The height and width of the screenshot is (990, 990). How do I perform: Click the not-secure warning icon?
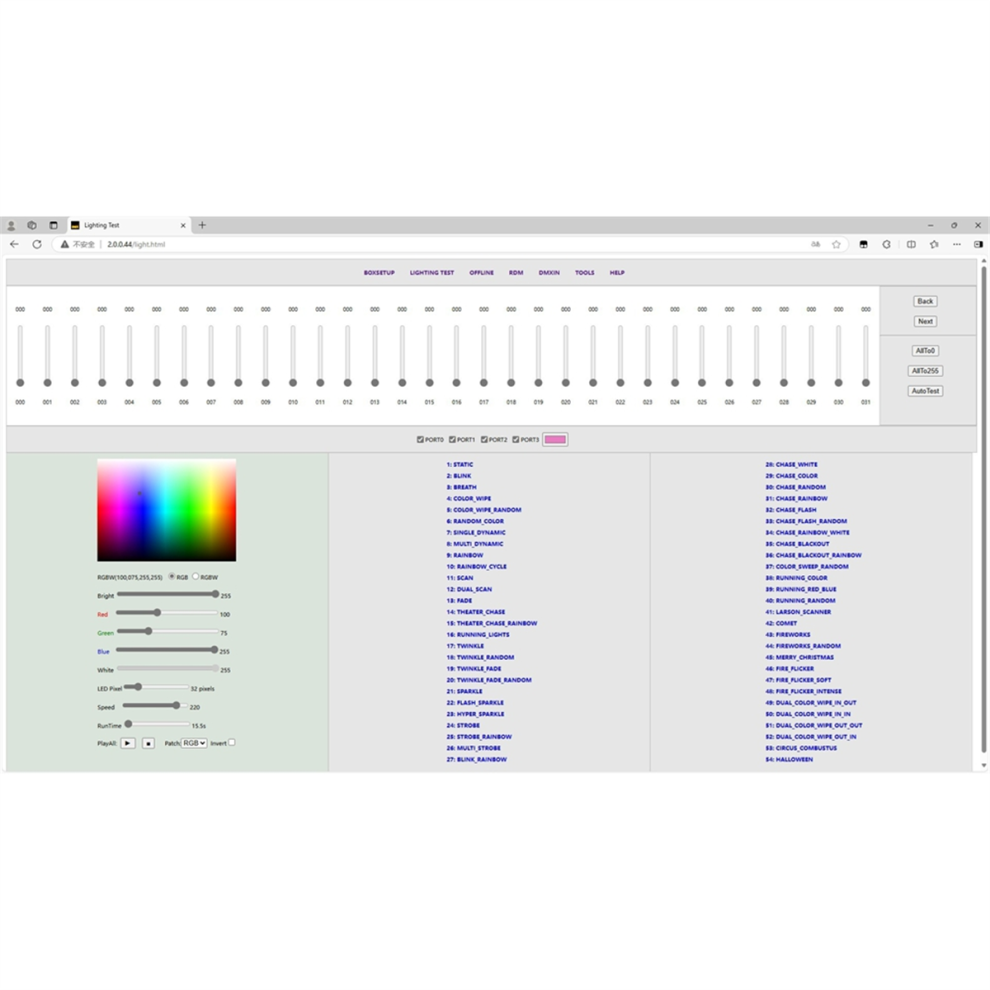pyautogui.click(x=64, y=244)
